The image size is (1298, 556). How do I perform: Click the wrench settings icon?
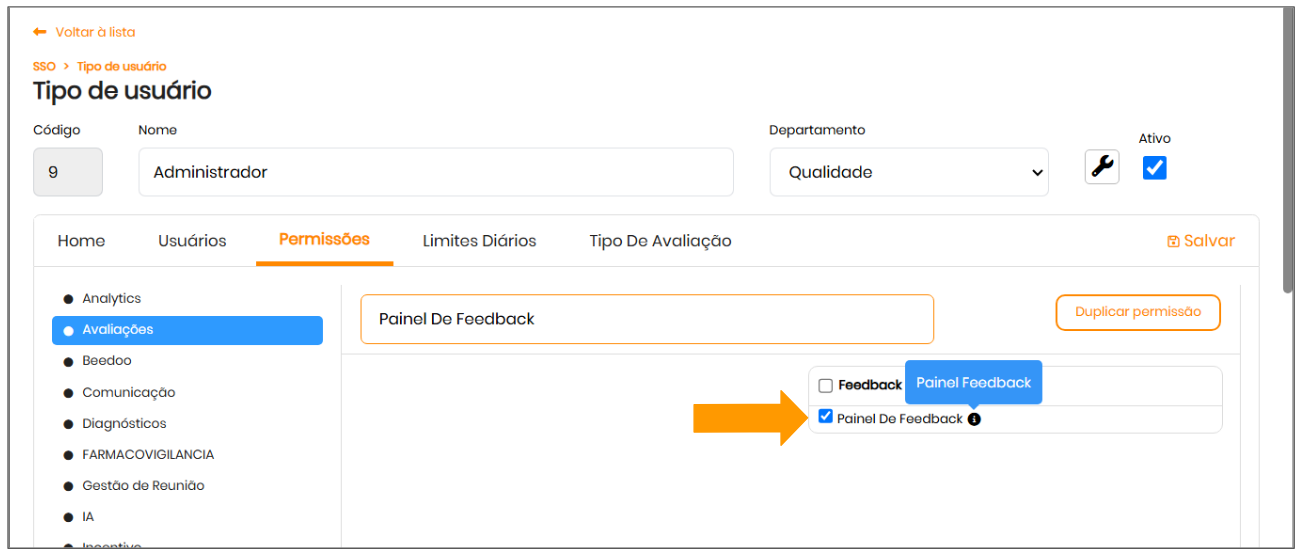1102,167
